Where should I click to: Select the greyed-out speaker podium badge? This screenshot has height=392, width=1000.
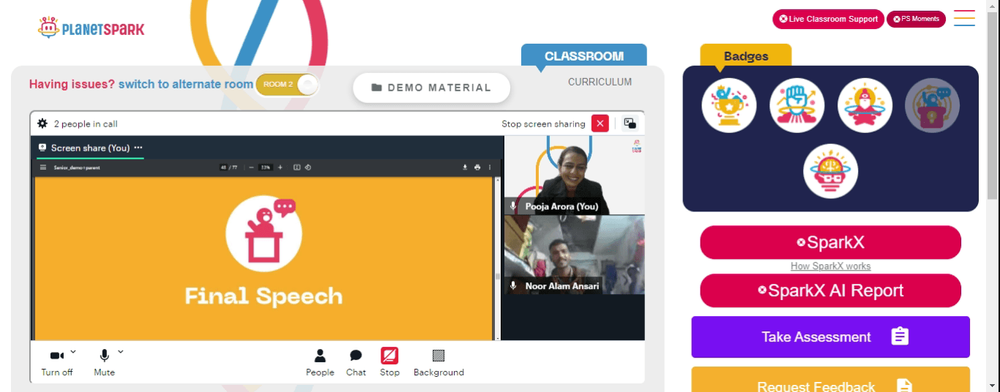pos(932,105)
